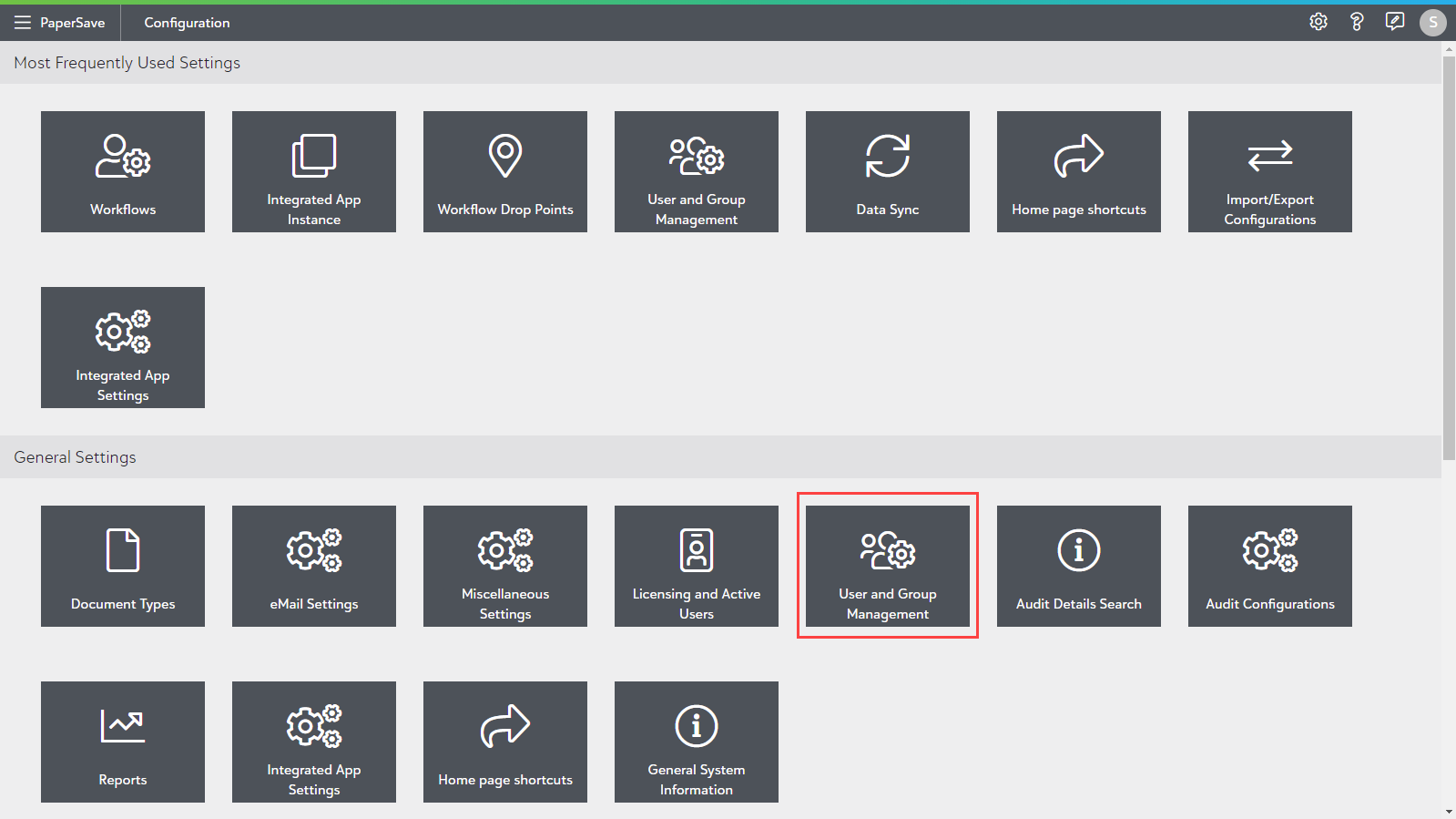Viewport: 1456px width, 819px height.
Task: Go to eMail Settings
Action: click(314, 566)
